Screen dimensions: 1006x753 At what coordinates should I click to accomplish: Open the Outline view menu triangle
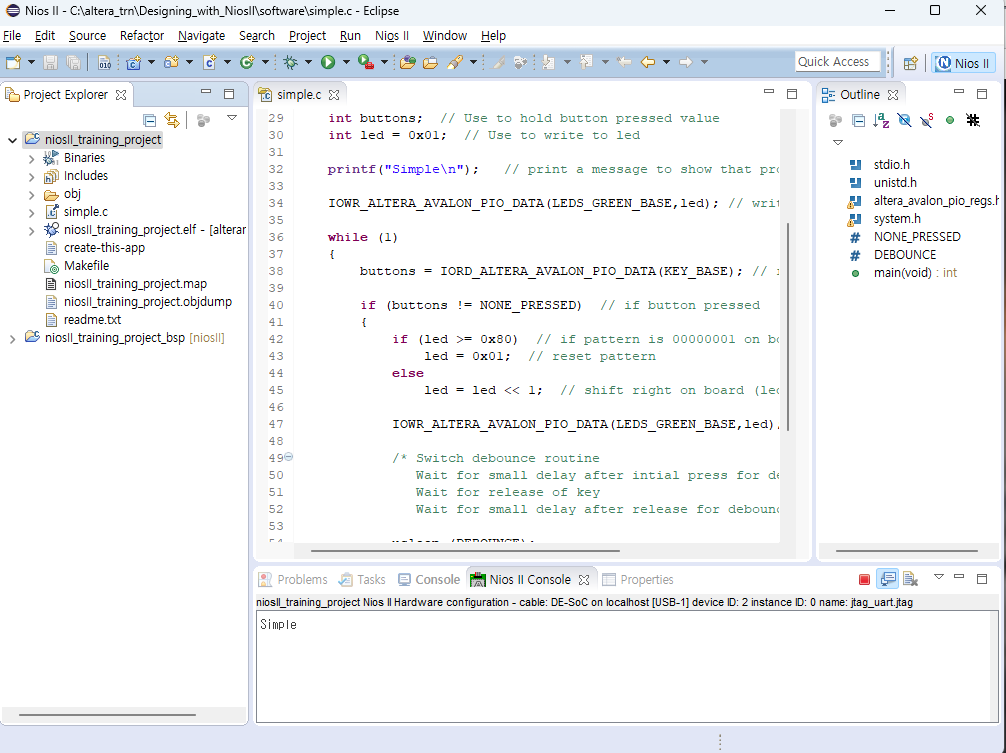click(838, 142)
